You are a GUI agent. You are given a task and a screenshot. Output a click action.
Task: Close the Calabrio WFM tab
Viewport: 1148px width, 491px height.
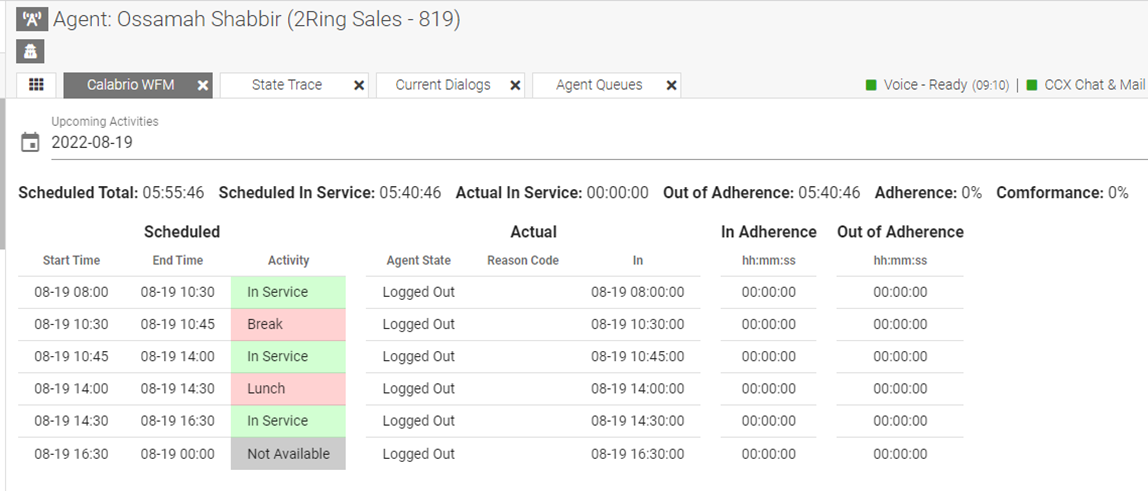[x=203, y=86]
